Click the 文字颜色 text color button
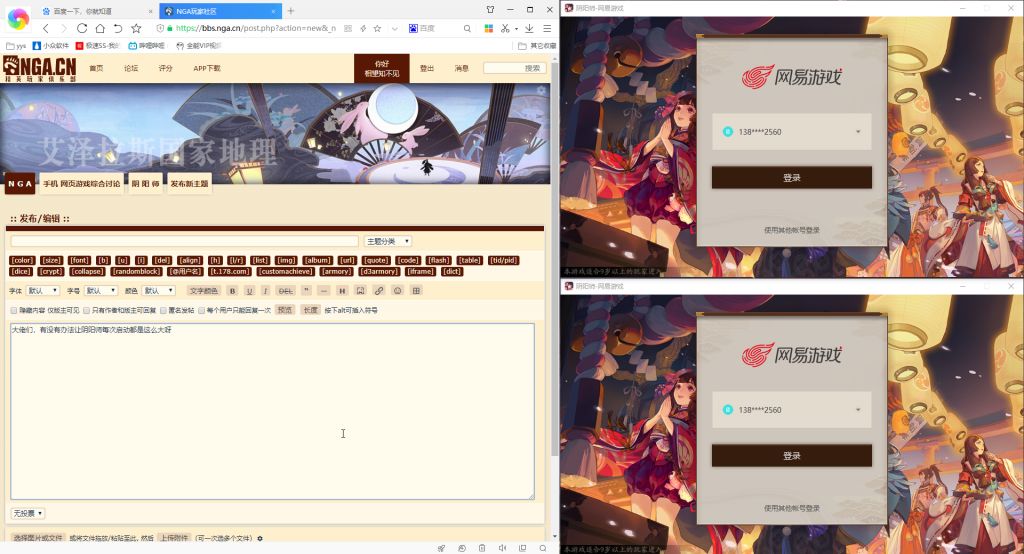Image resolution: width=1024 pixels, height=554 pixels. coord(203,291)
